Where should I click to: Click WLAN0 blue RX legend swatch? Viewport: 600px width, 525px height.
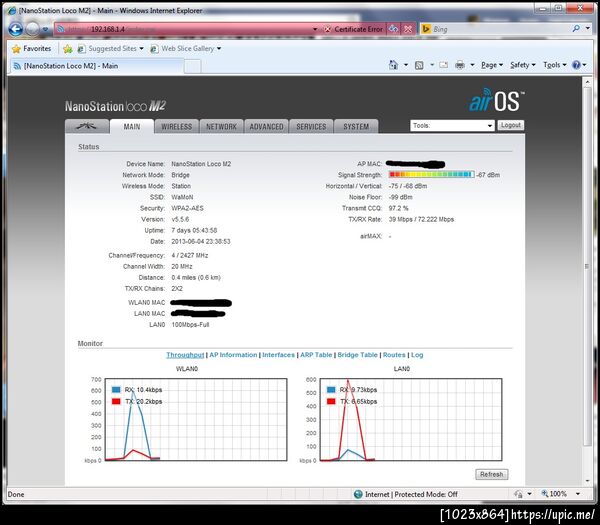click(116, 390)
